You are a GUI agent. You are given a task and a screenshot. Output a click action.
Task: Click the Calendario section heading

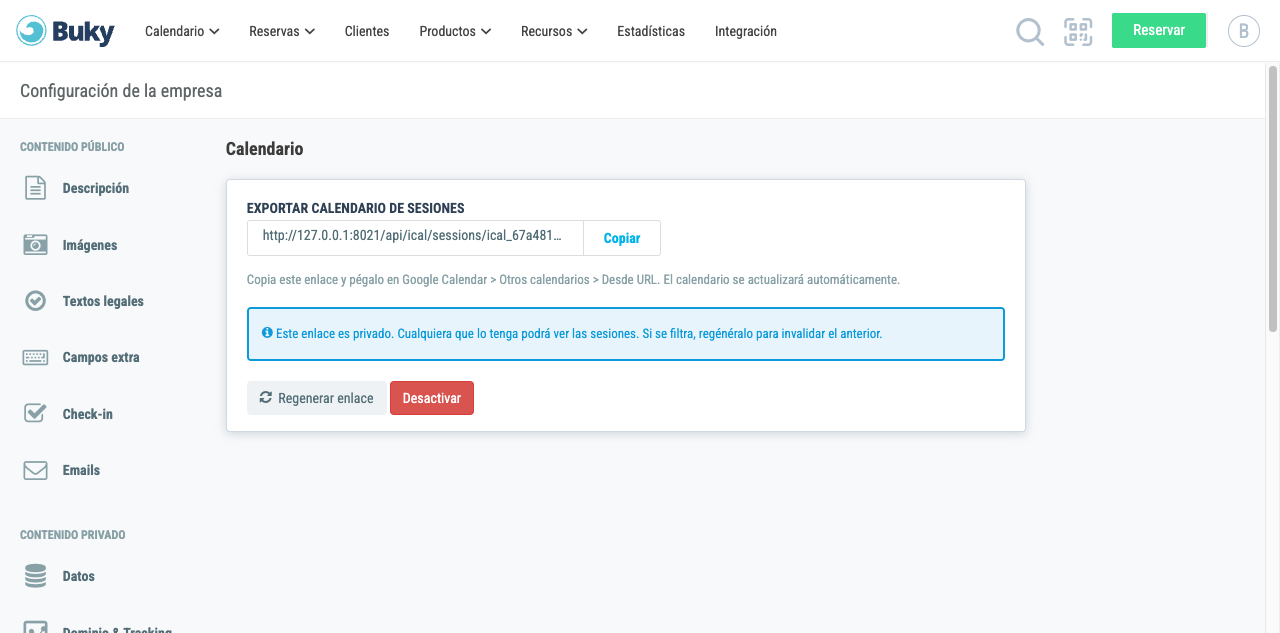(264, 149)
